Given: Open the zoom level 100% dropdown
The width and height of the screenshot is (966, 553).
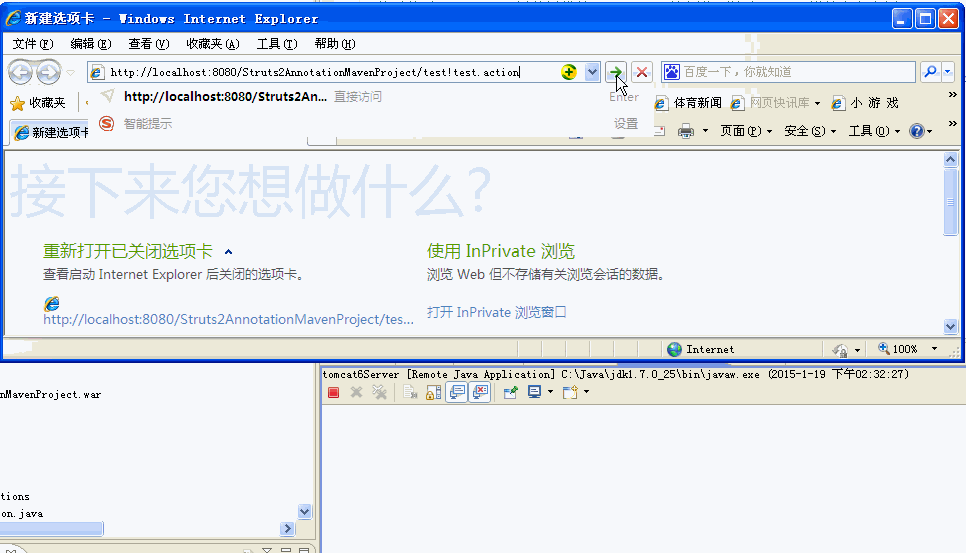Looking at the screenshot, I should point(935,349).
